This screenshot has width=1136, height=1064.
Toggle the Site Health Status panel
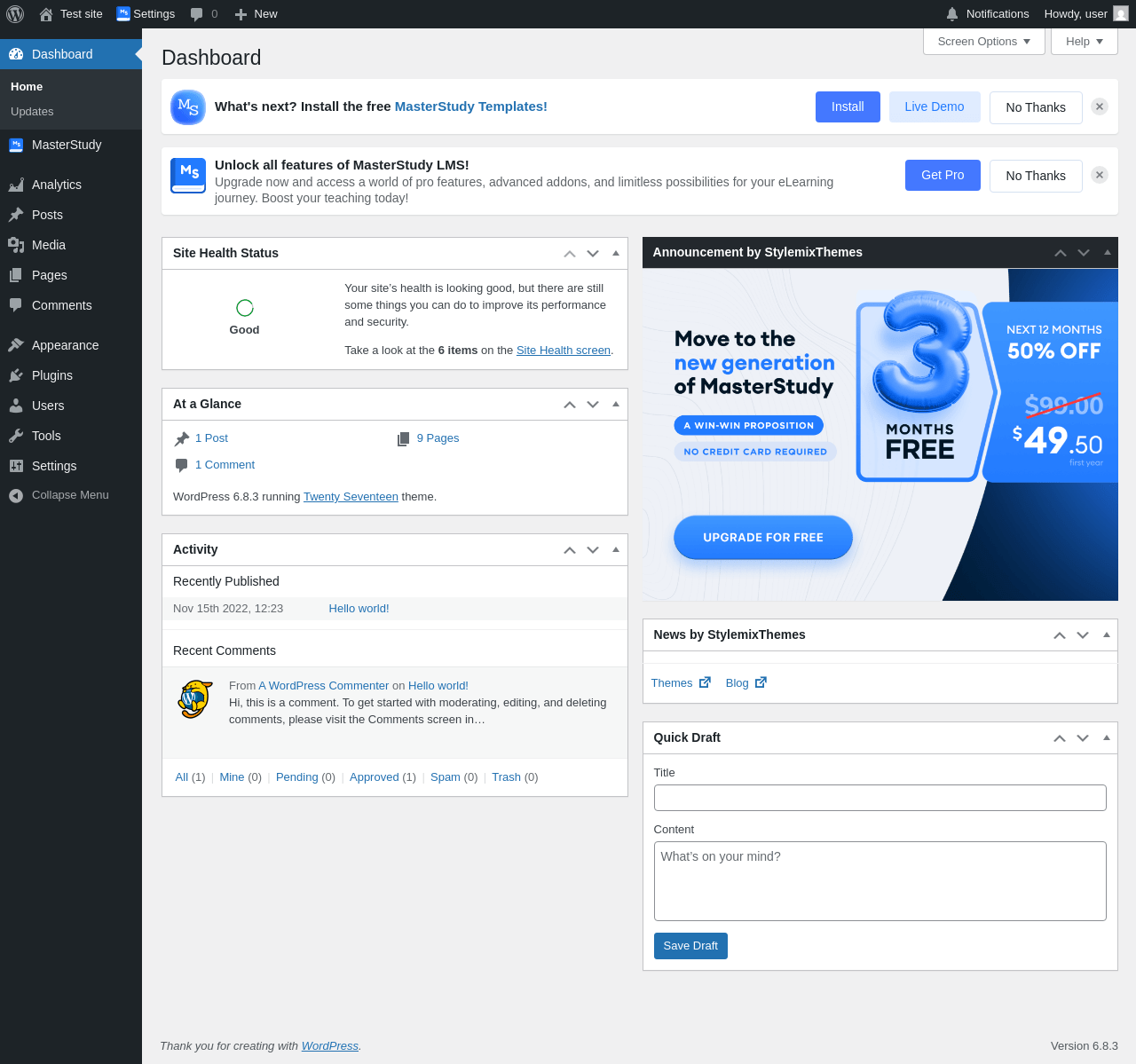click(x=616, y=253)
